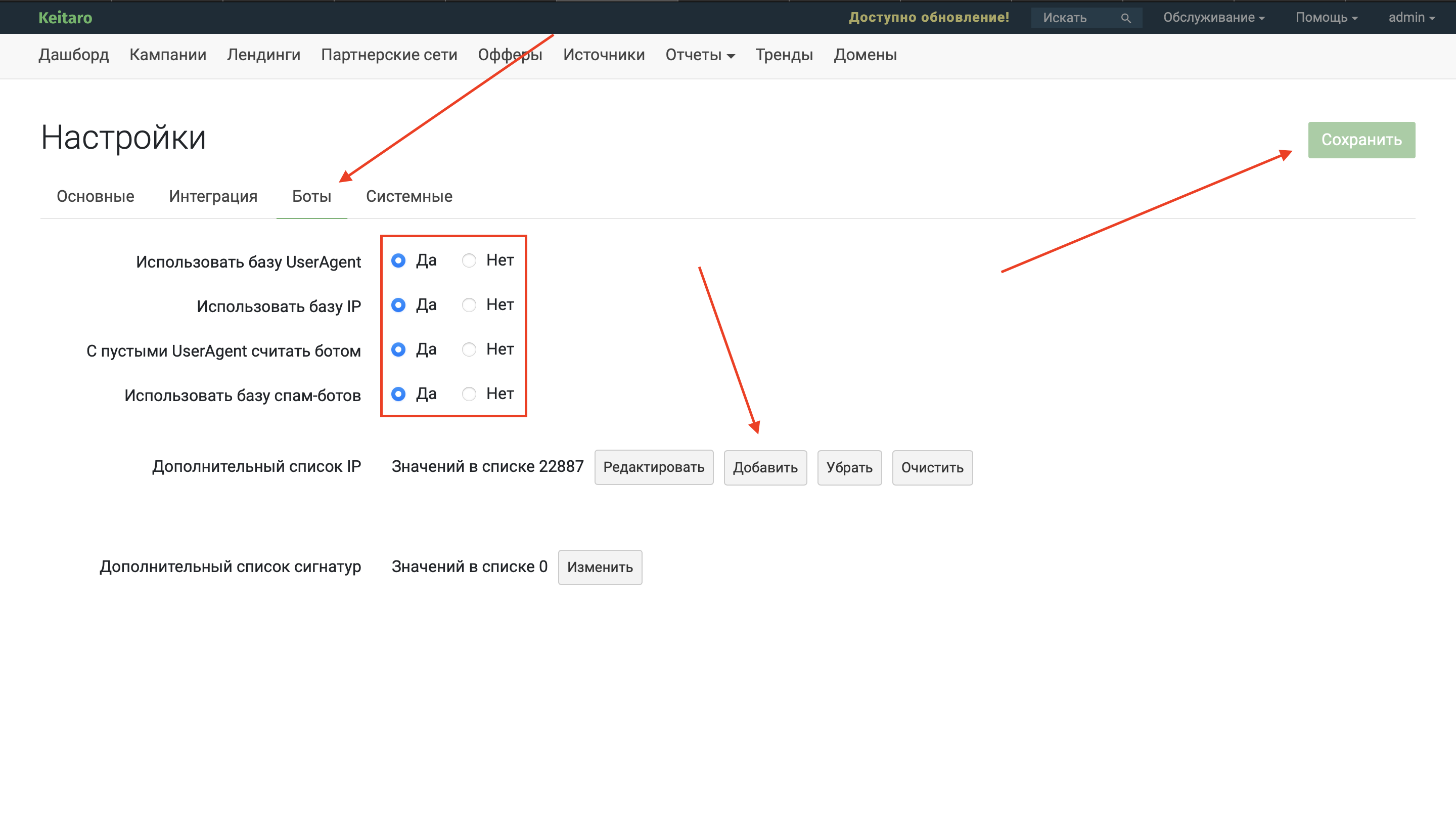The height and width of the screenshot is (831, 1456).
Task: Select Нет for Использовать базу IP
Action: coord(469,305)
